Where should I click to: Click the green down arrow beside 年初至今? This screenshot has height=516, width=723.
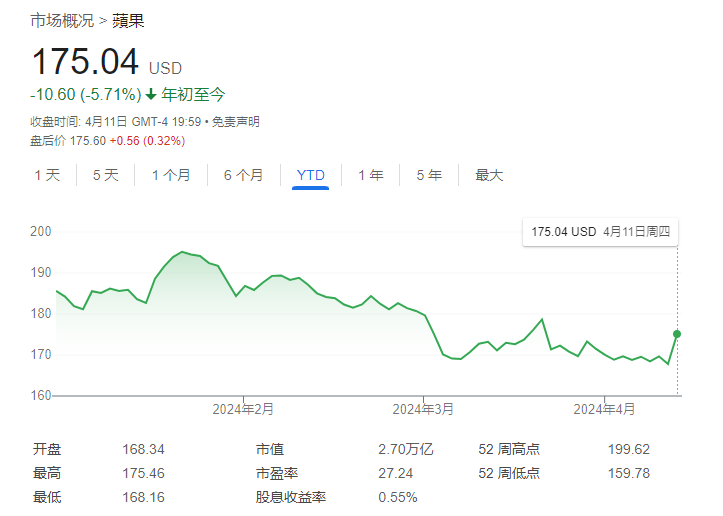[x=151, y=95]
